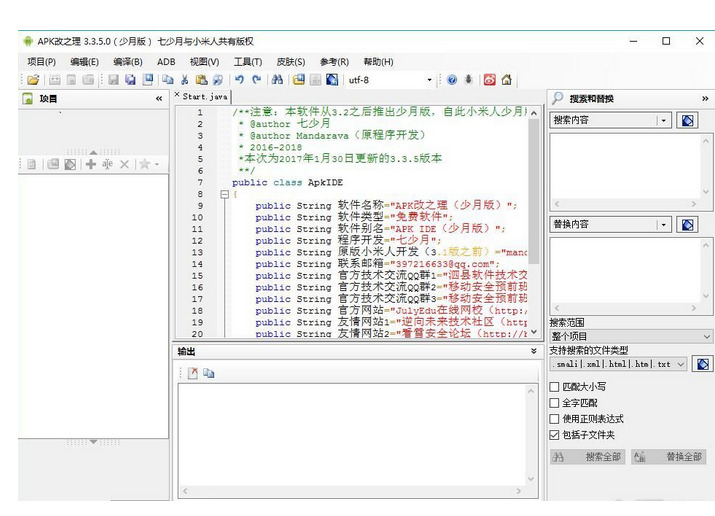Click the save all stacked floppy disks icon
Image resolution: width=715 pixels, height=516 pixels.
(x=130, y=80)
